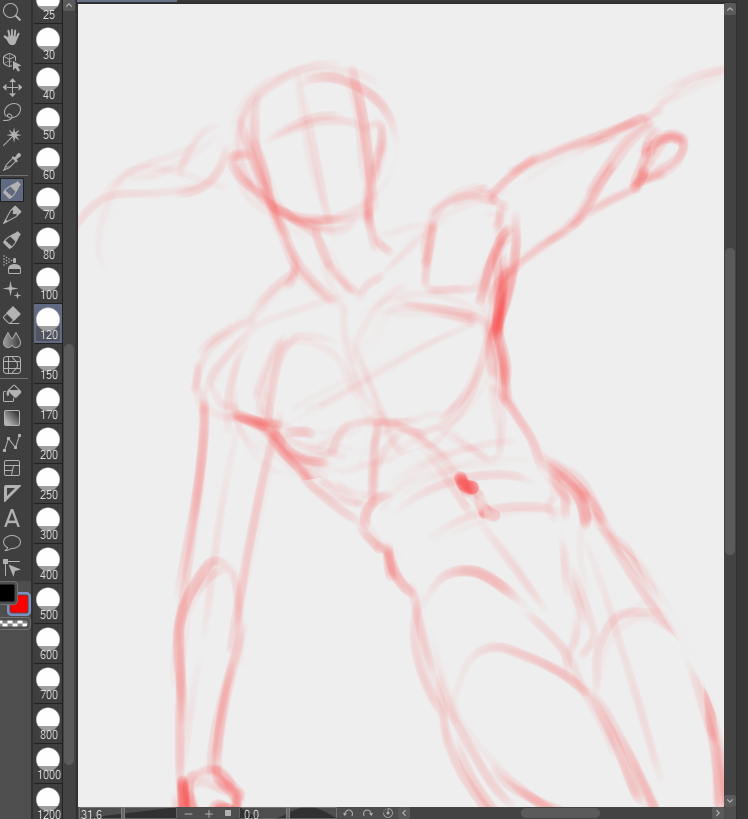Image resolution: width=748 pixels, height=819 pixels.
Task: Choose the Lasso selection tool
Action: [x=12, y=112]
